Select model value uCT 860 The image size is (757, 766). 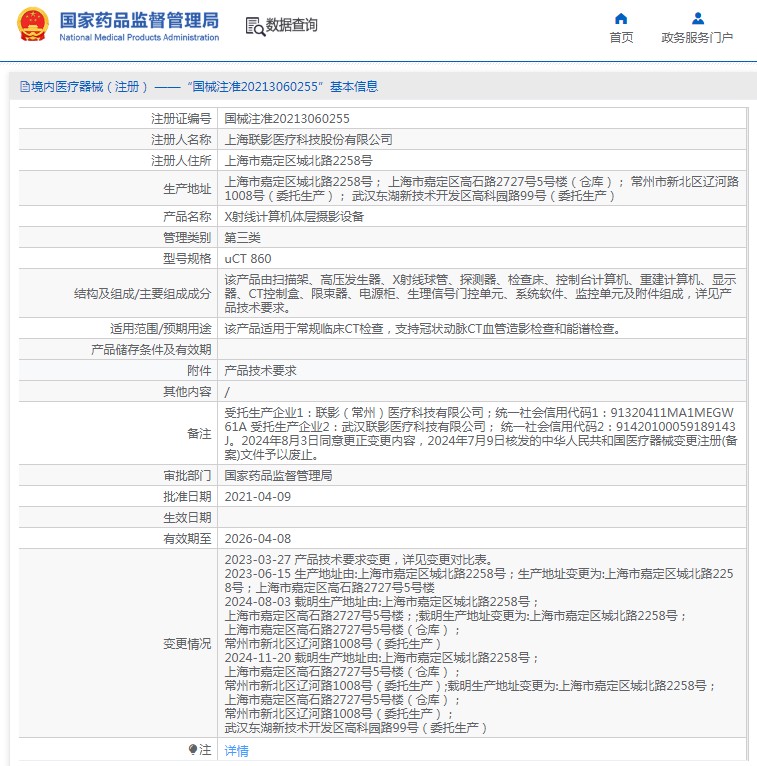pos(248,259)
